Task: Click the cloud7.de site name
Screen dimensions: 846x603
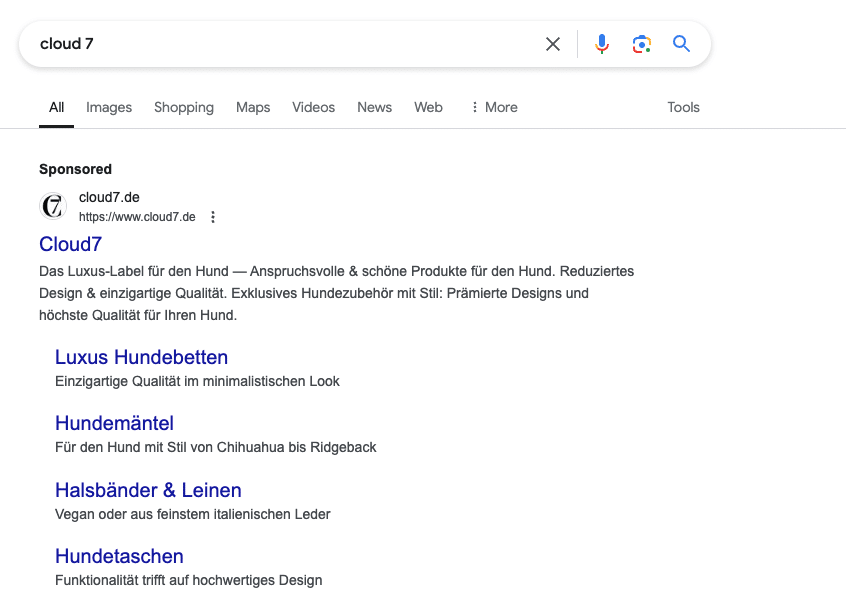Action: 109,197
